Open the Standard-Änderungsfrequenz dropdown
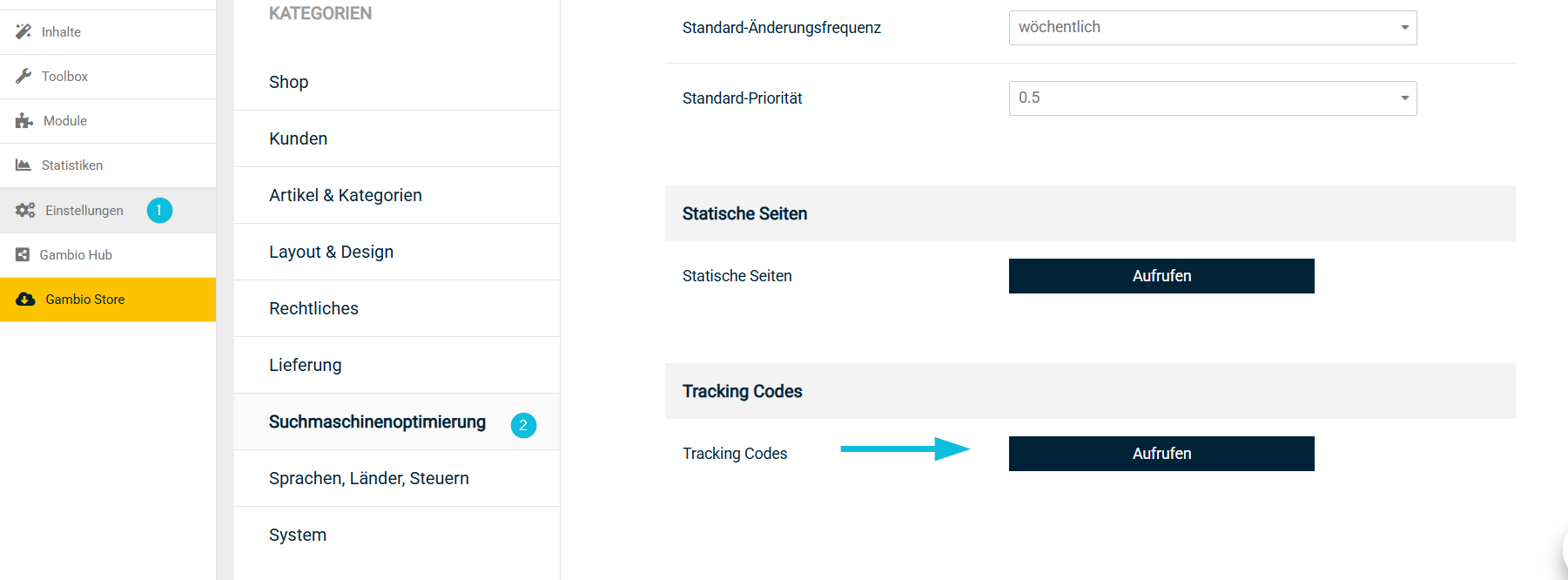 1212,27
